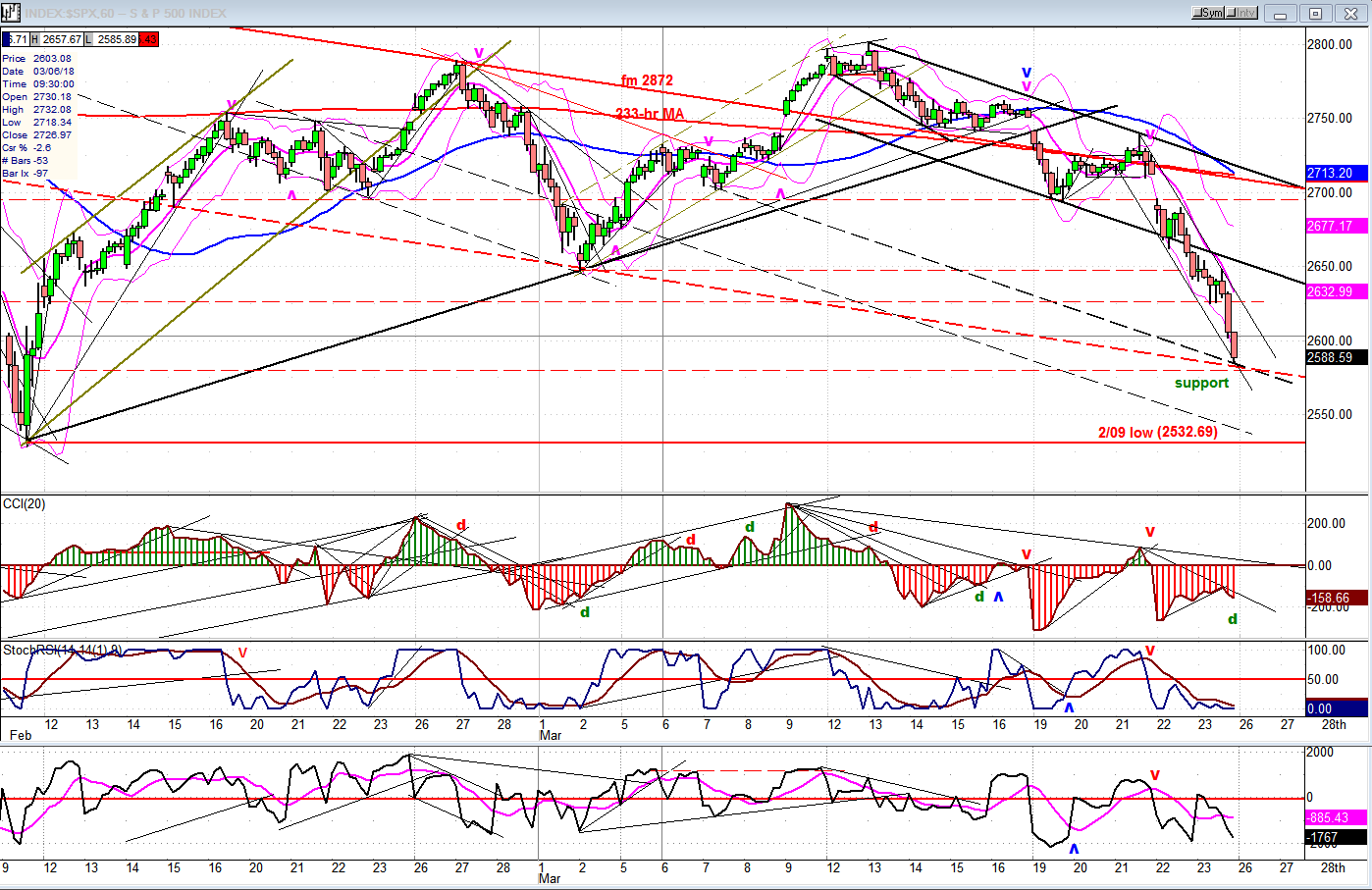1372x890 pixels.
Task: Click the 'Time 09:30:00' data row
Action: (x=37, y=84)
